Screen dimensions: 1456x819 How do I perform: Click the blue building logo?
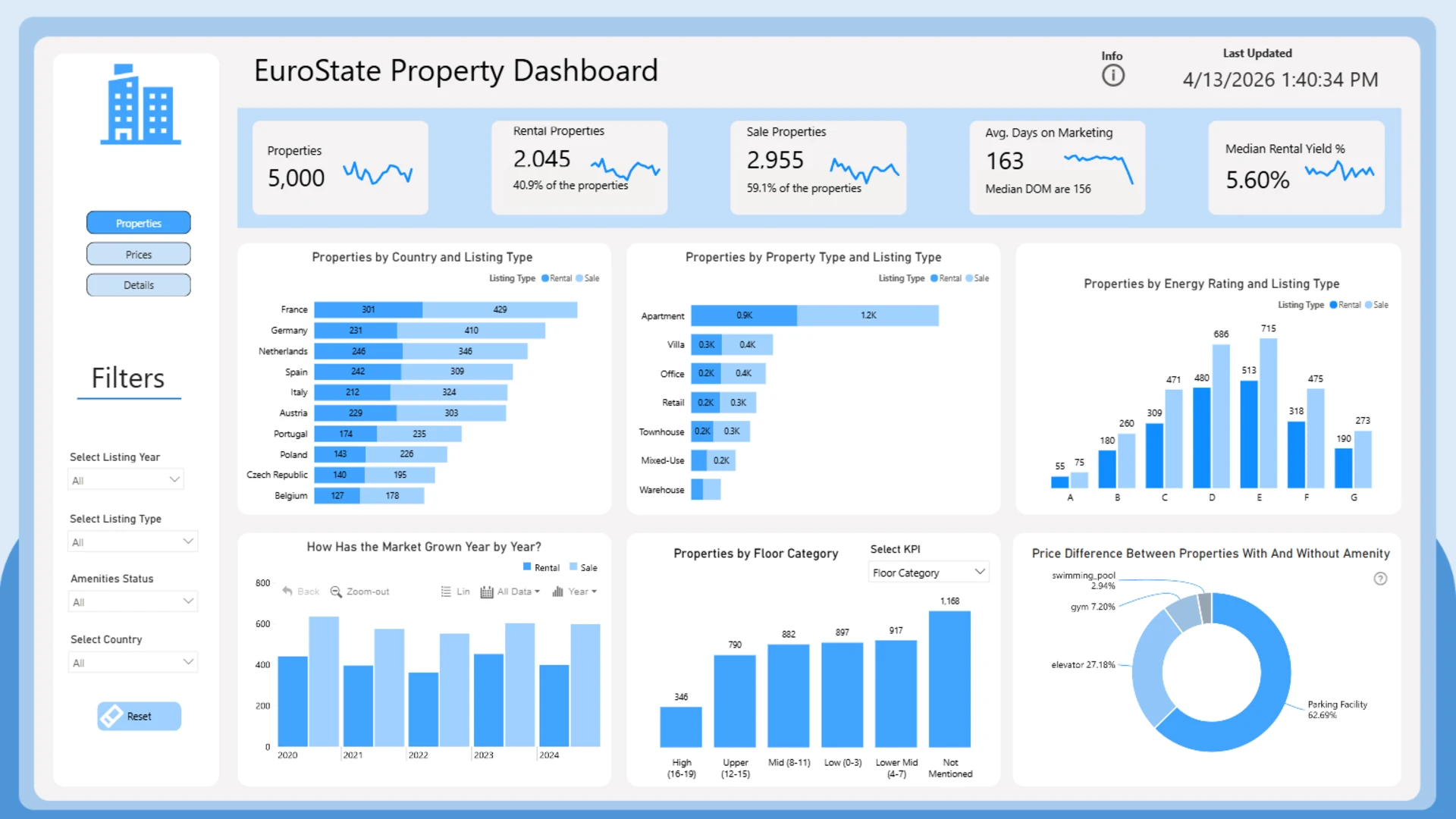[x=140, y=105]
